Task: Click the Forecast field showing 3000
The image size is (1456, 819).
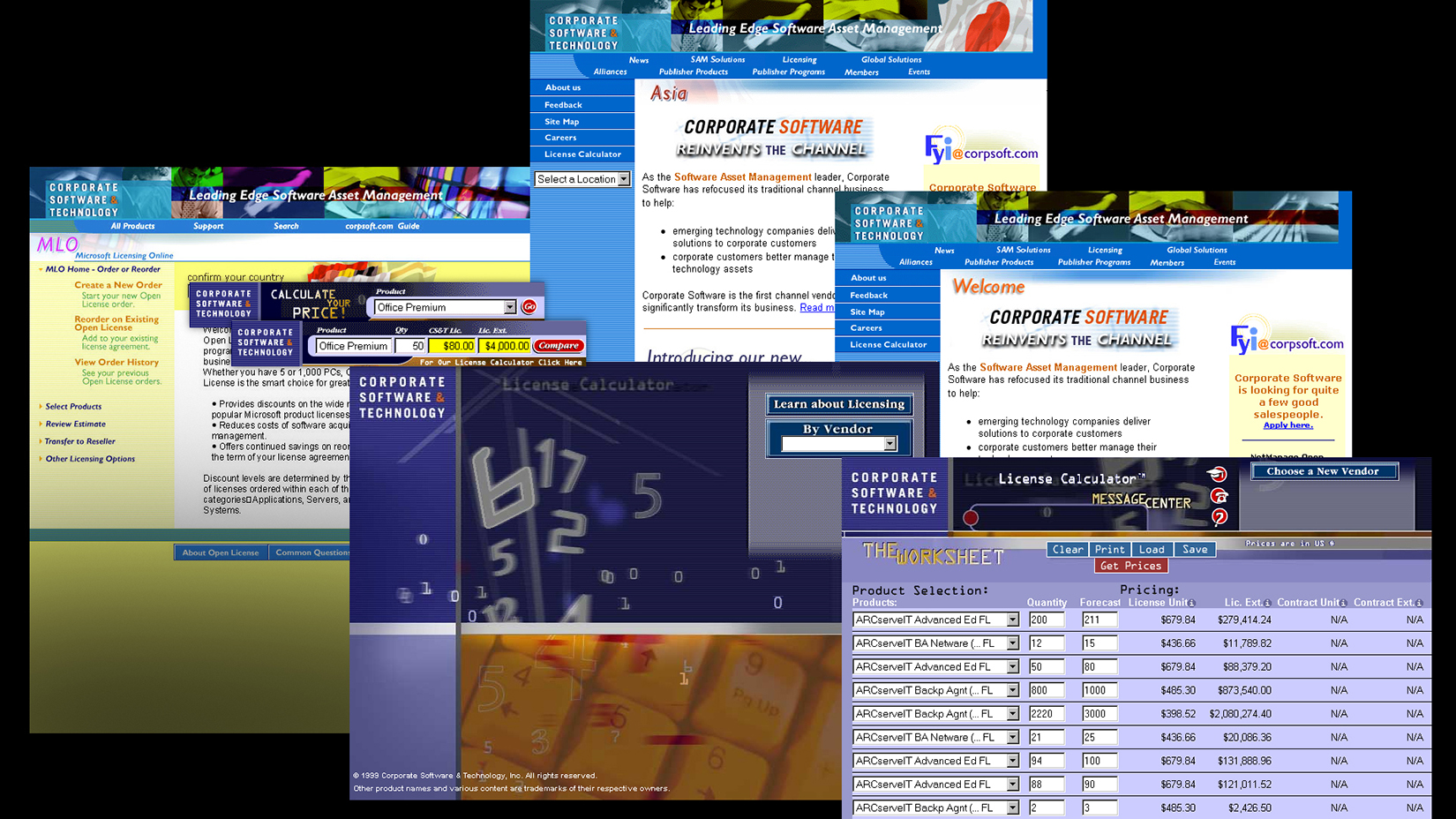Action: (x=1100, y=714)
